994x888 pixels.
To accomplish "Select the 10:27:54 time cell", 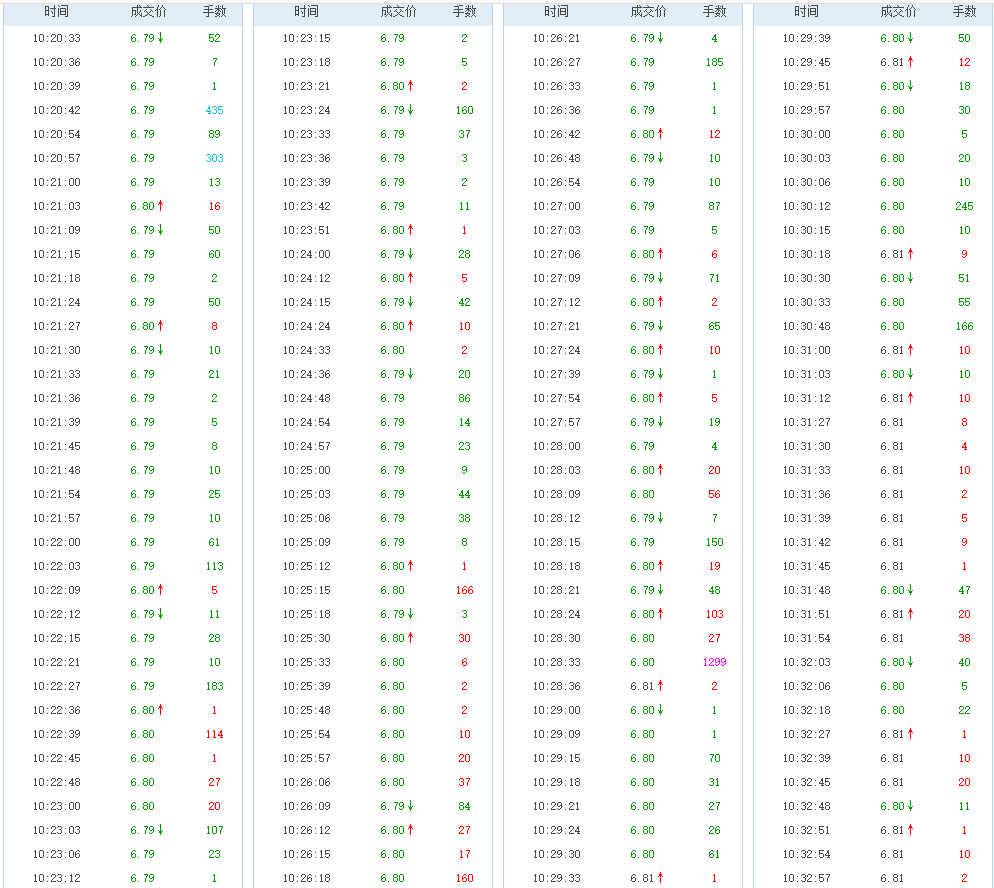I will pyautogui.click(x=556, y=398).
